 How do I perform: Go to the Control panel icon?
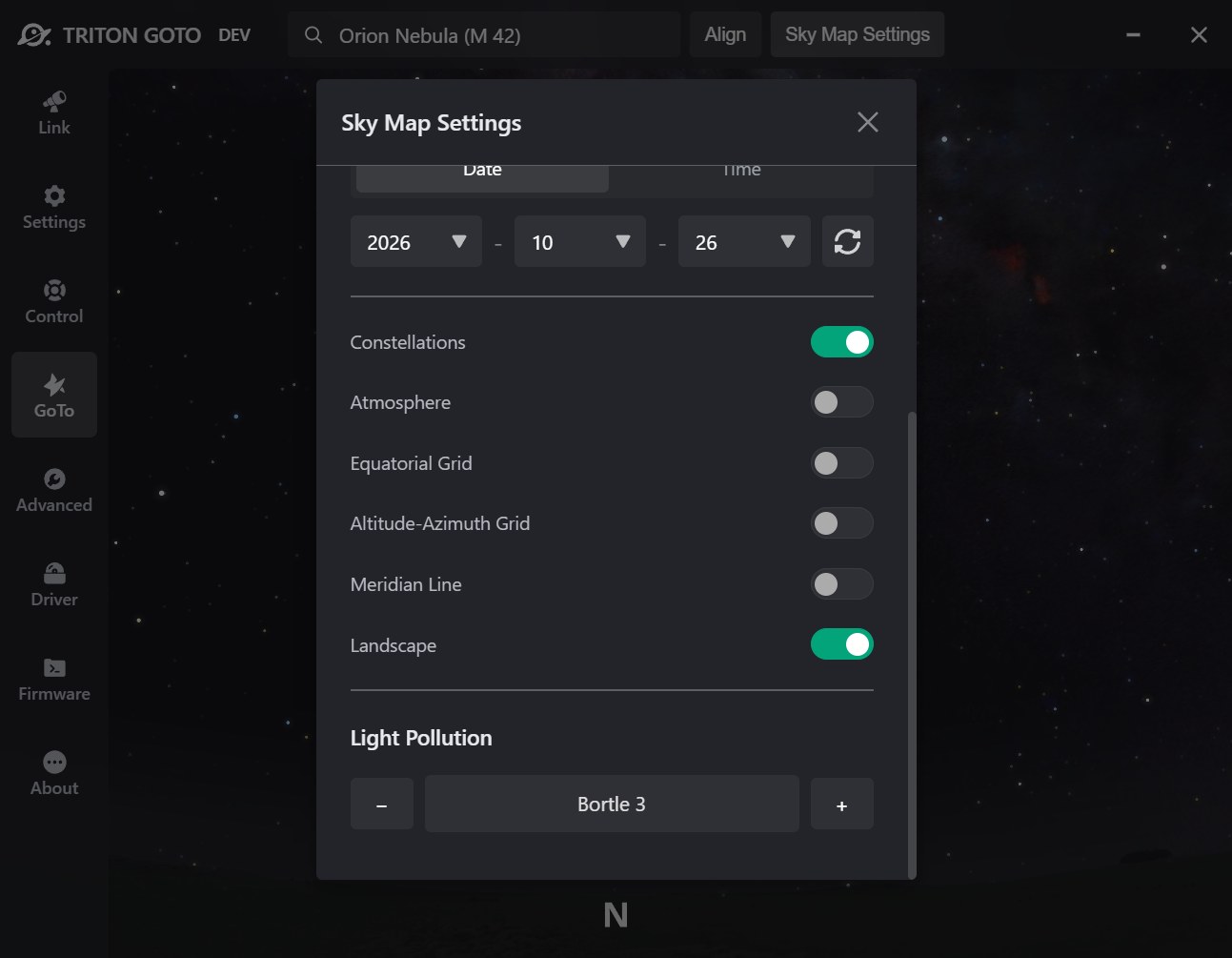pos(54,302)
